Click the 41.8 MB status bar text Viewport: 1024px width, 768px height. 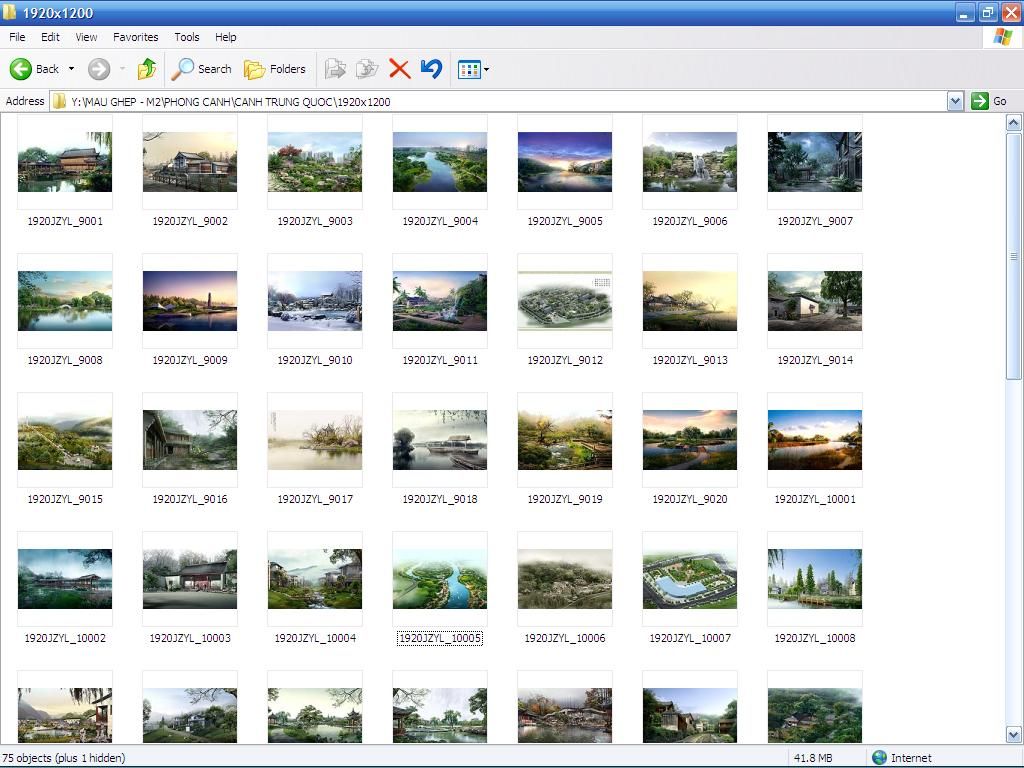point(813,758)
